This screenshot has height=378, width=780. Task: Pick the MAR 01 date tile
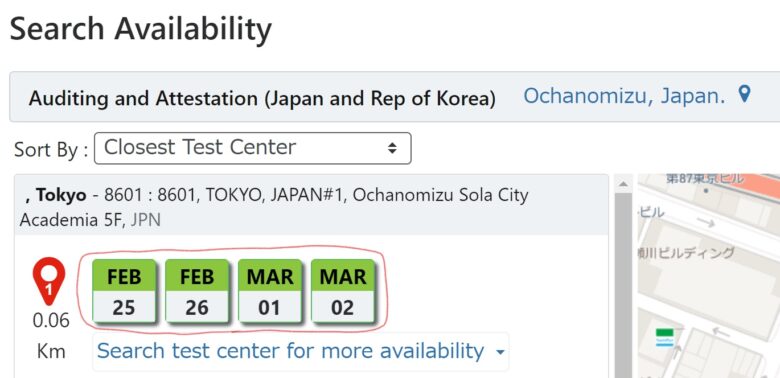tap(270, 291)
